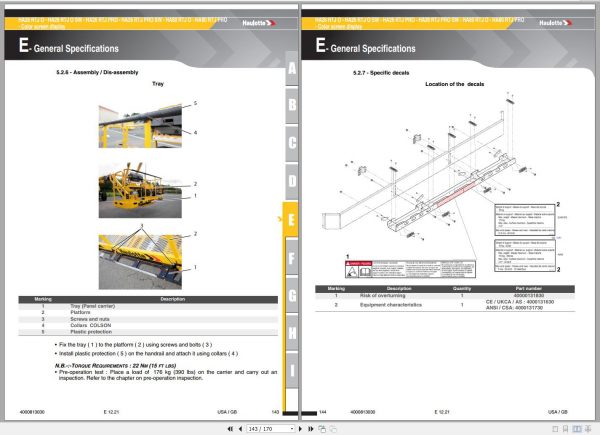Click 'Plastic protection' table row
600x435 pixels.
click(x=148, y=332)
